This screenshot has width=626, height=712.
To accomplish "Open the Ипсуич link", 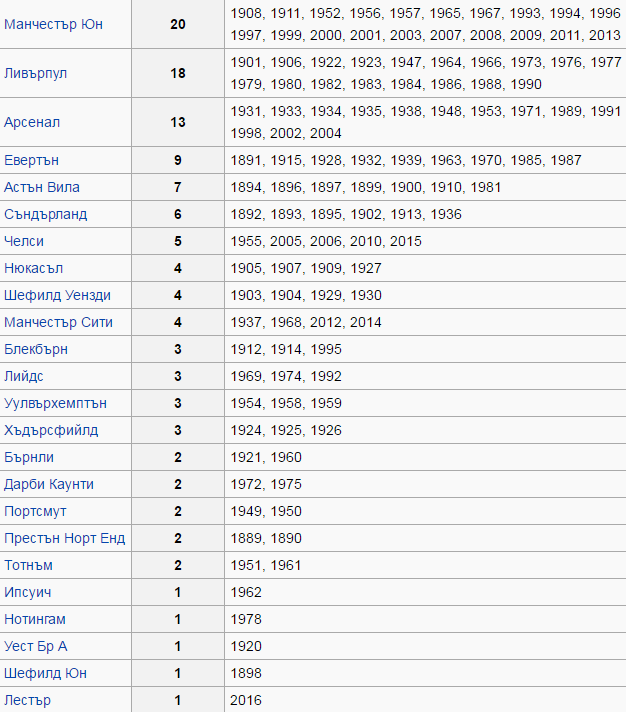I will point(27,593).
